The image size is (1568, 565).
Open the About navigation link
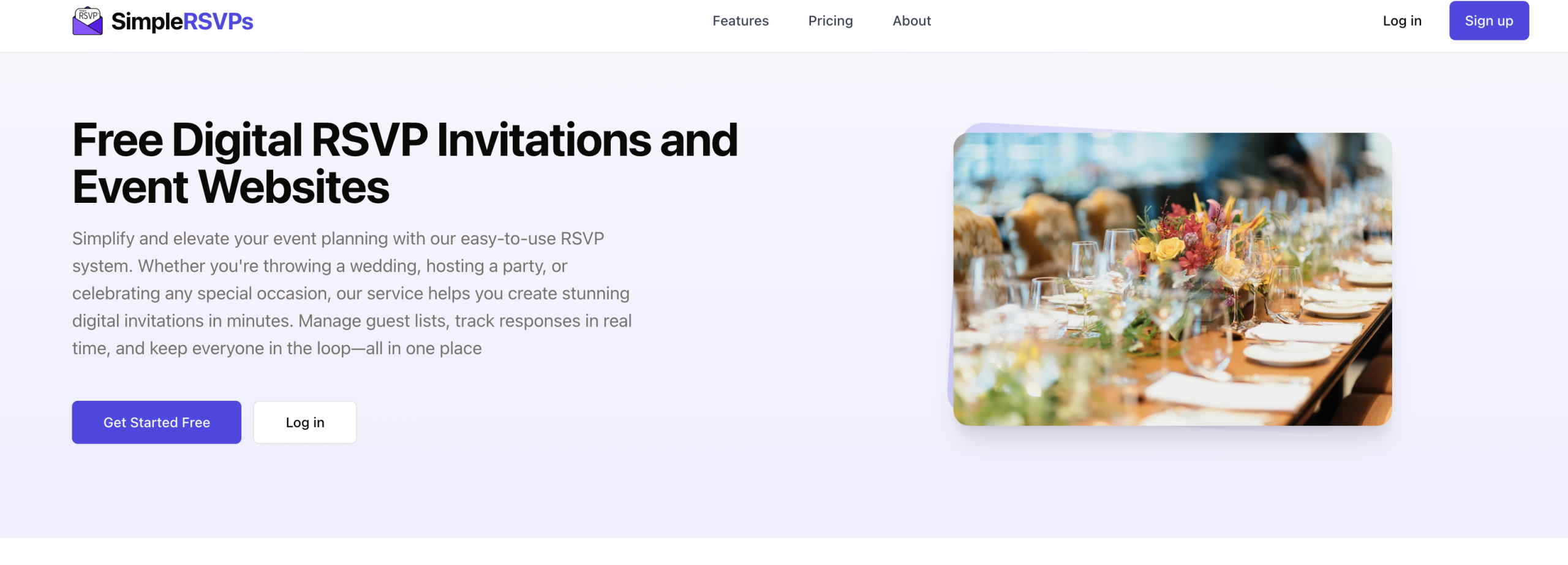point(911,21)
